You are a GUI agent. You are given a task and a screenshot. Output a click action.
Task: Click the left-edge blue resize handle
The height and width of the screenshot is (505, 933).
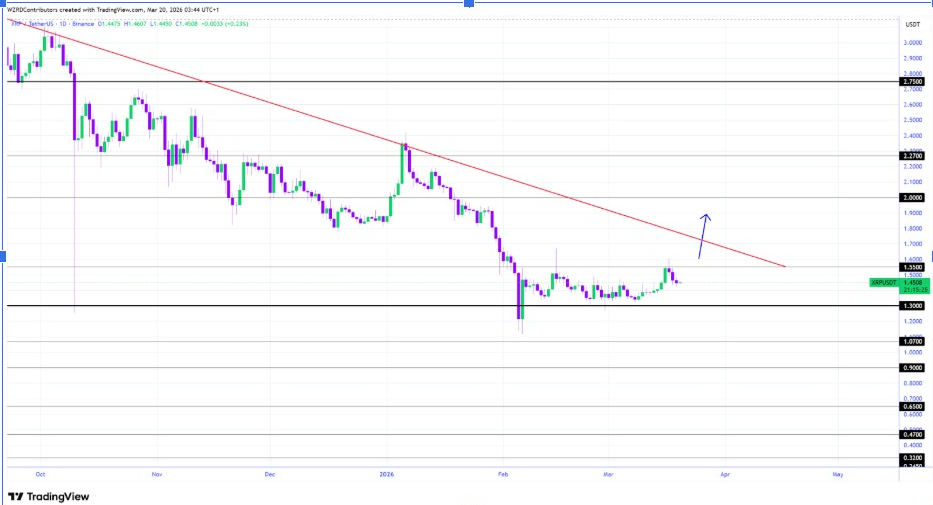click(x=3, y=258)
